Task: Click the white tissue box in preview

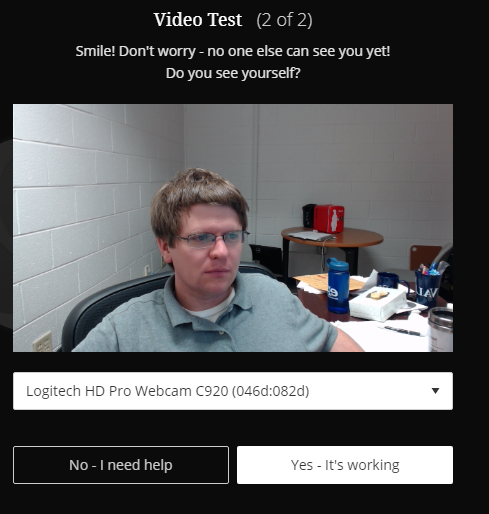Action: tap(378, 303)
